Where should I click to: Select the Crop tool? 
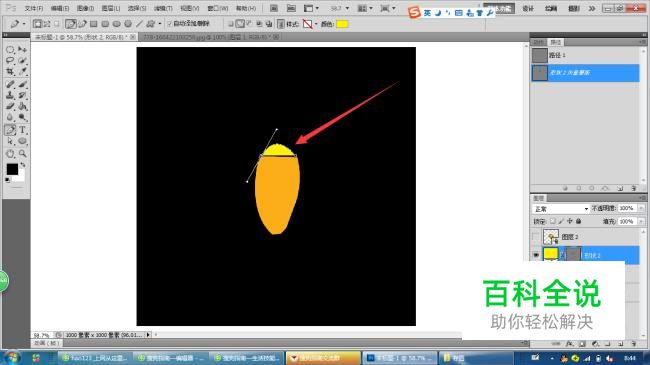(x=10, y=72)
